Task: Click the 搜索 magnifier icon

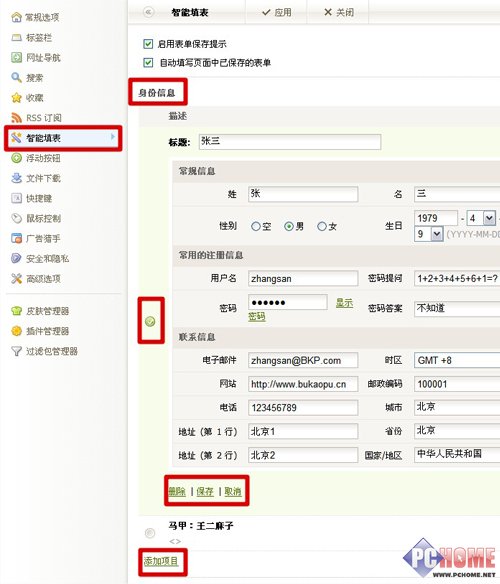Action: pyautogui.click(x=16, y=77)
